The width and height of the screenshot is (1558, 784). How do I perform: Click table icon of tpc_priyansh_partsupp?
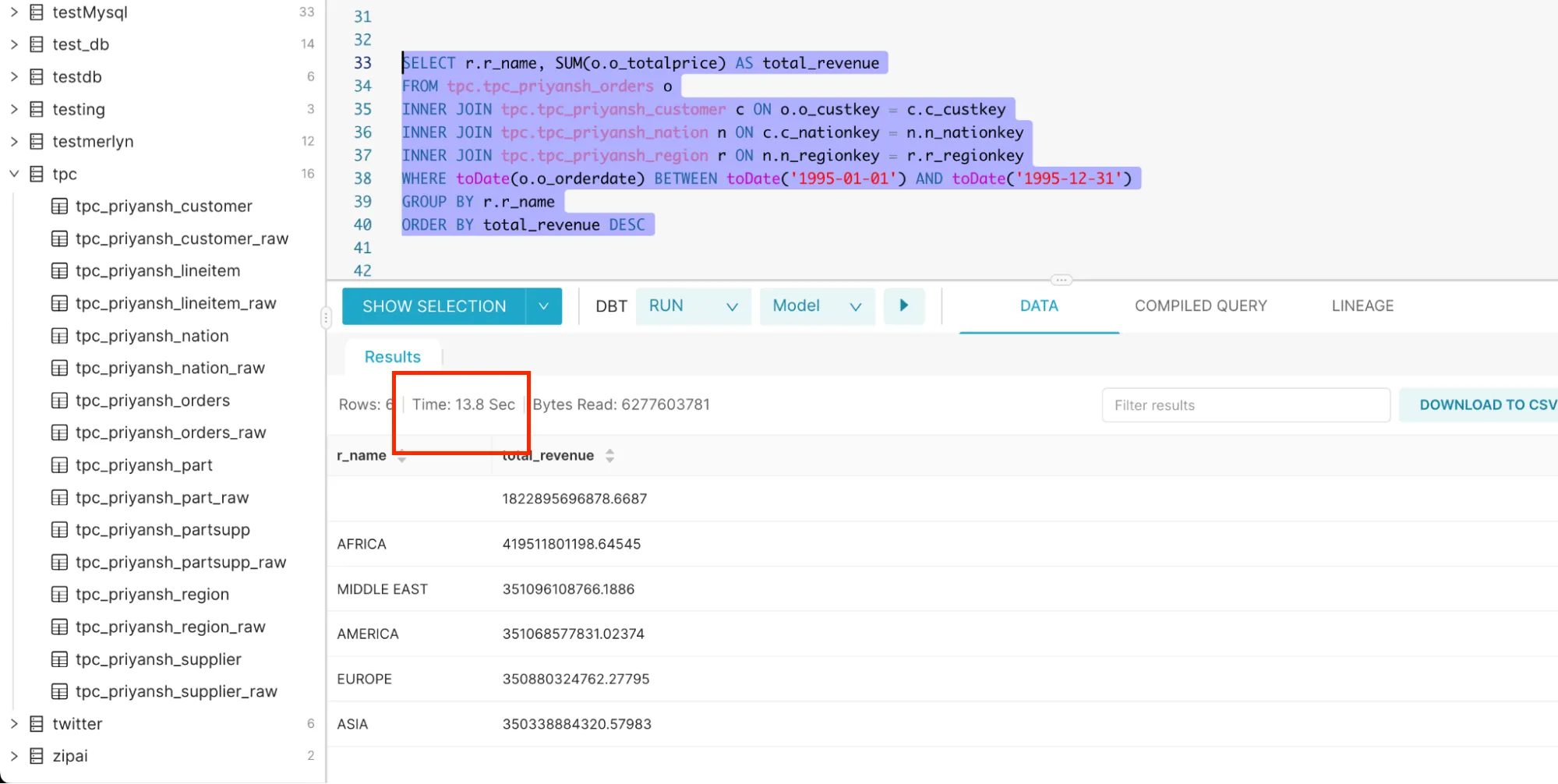click(59, 530)
